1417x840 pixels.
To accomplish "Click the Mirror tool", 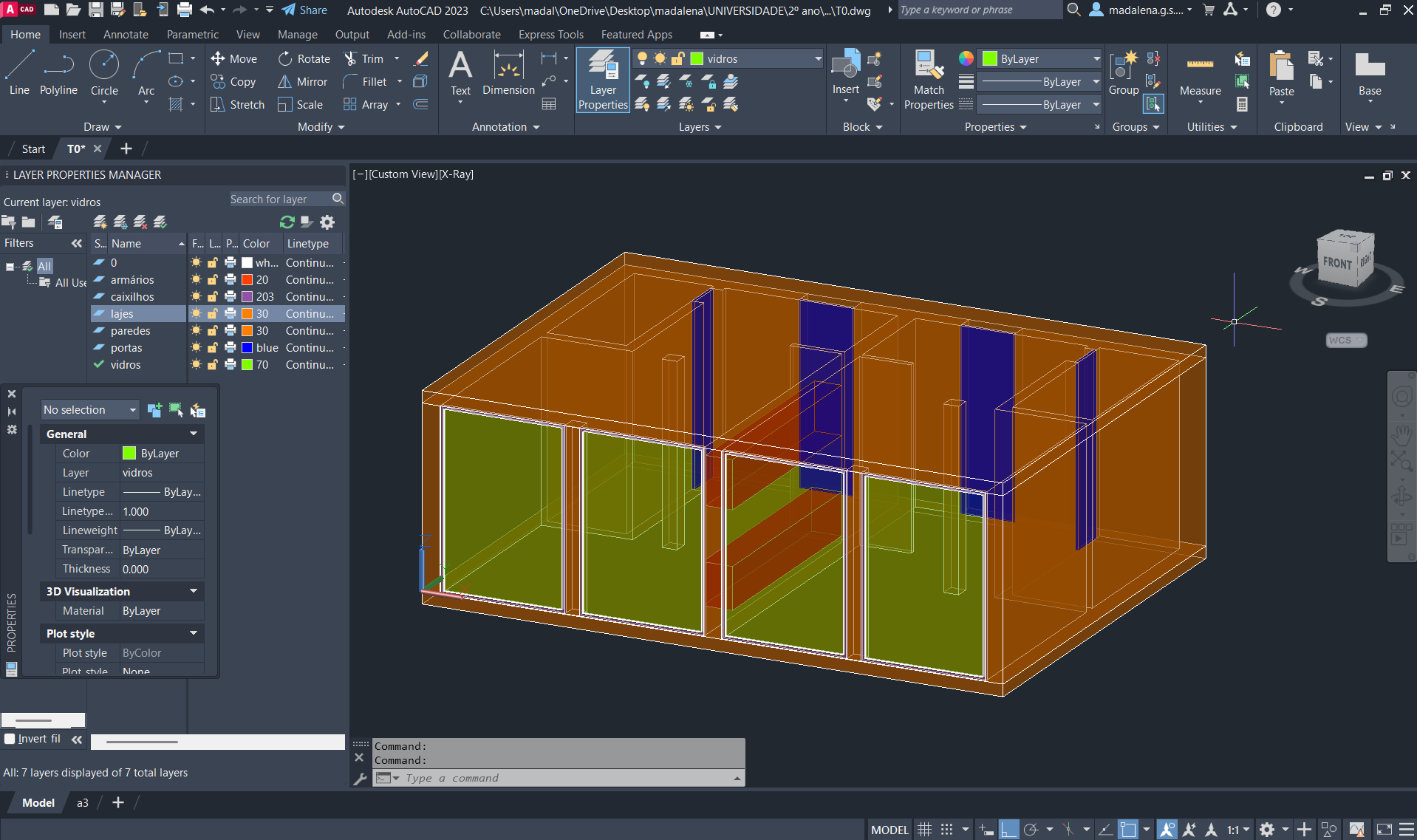I will tap(302, 82).
